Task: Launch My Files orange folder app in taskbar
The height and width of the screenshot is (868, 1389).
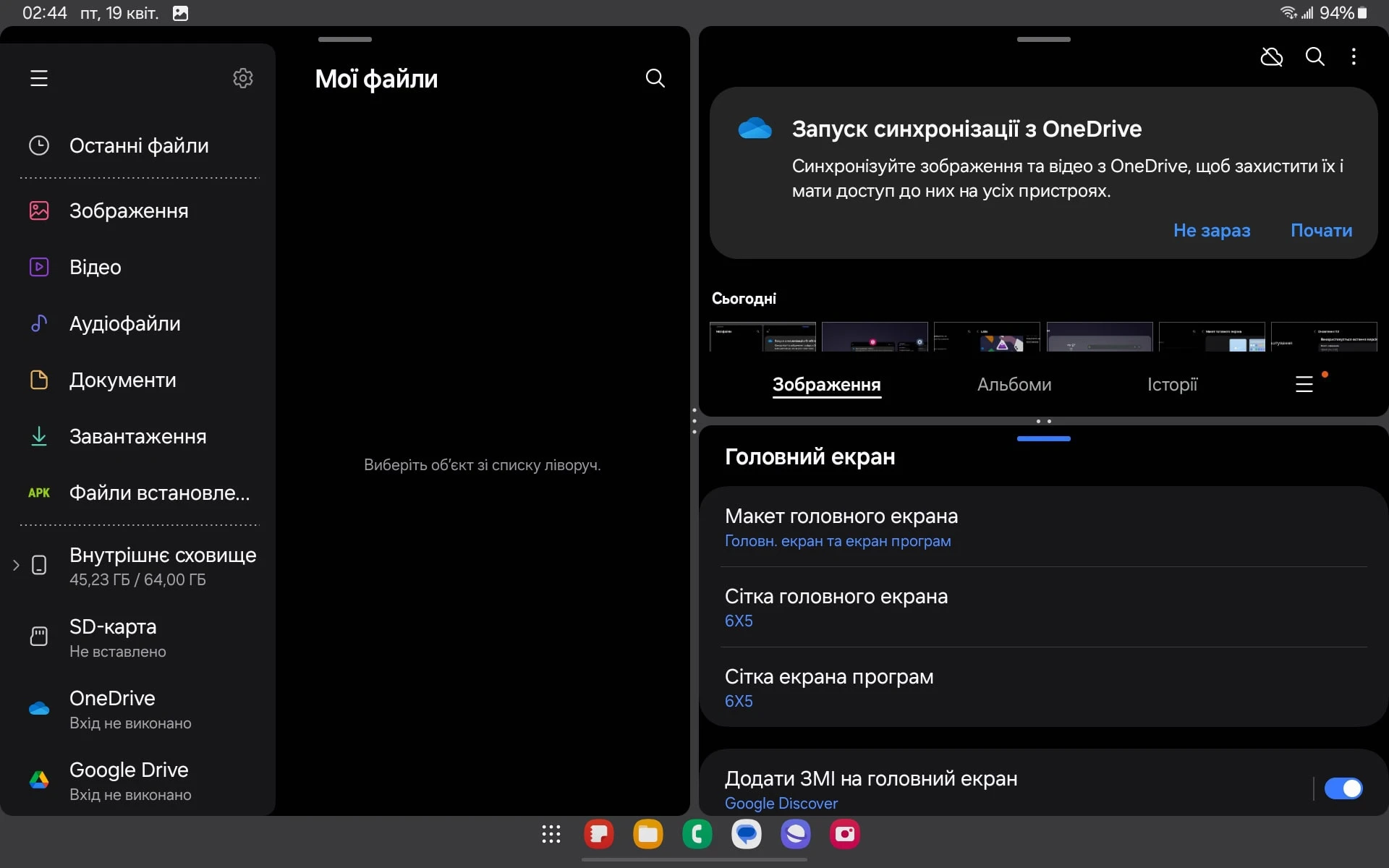Action: [648, 834]
